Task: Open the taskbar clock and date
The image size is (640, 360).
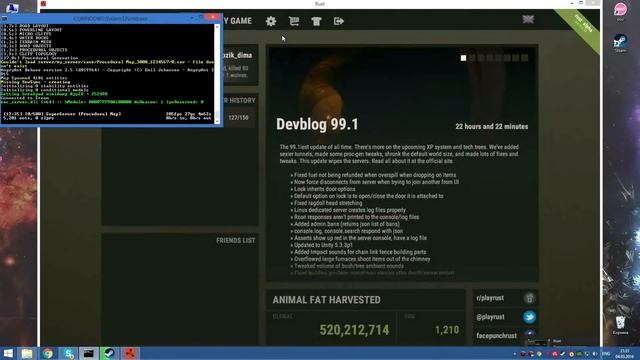Action: 624,354
